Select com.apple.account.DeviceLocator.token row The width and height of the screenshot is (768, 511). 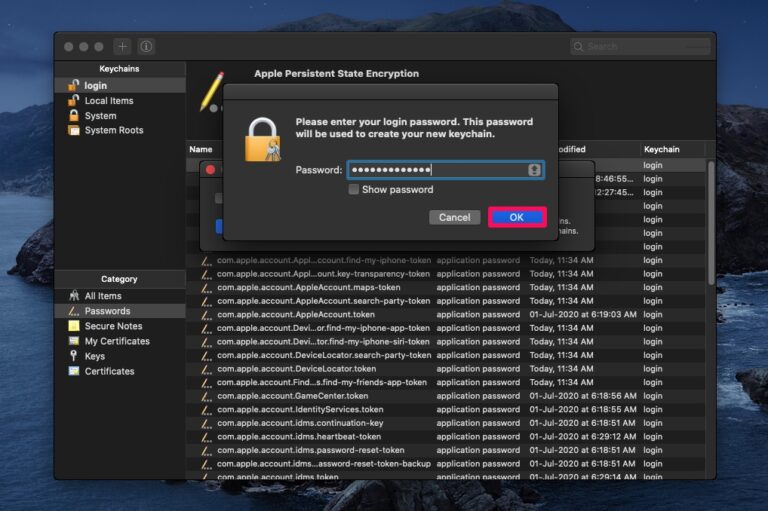tap(446, 369)
